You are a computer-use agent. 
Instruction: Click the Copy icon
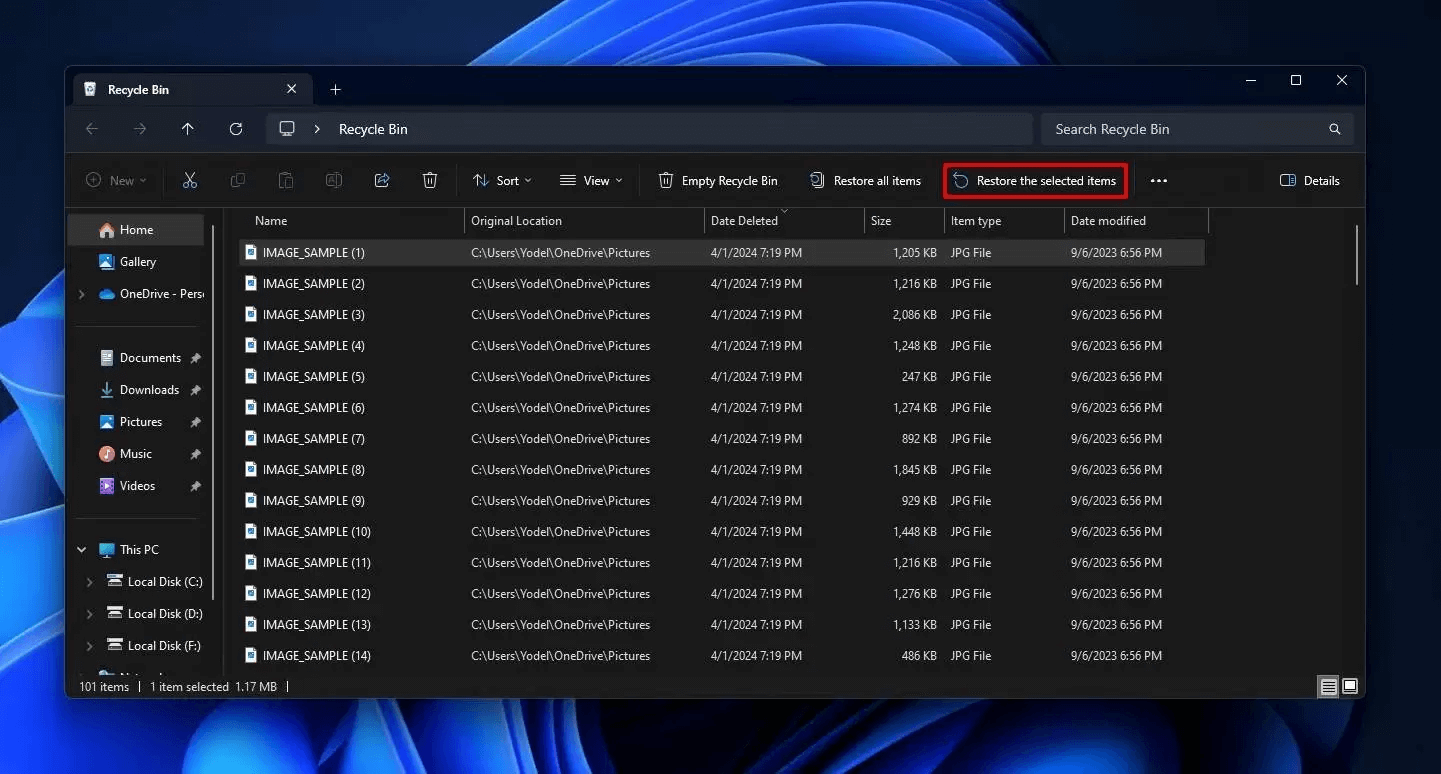click(238, 180)
